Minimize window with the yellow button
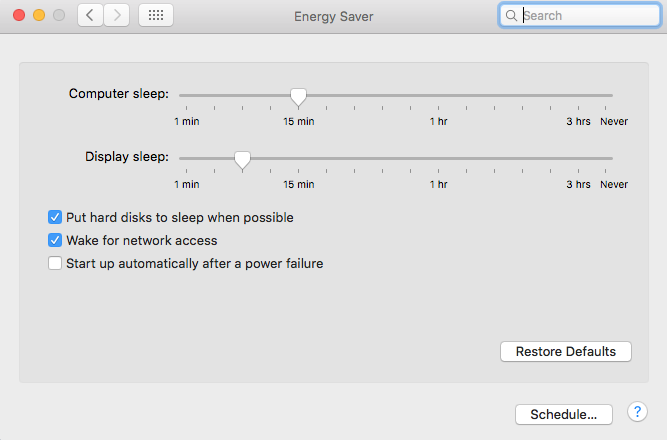 [x=39, y=15]
